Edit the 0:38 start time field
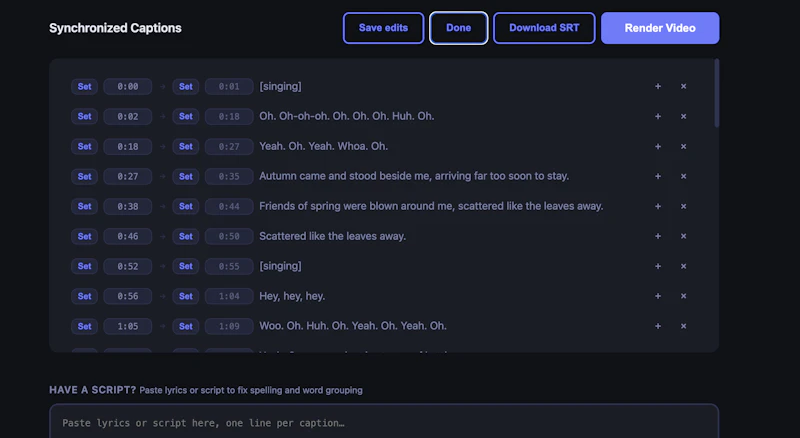 (128, 206)
